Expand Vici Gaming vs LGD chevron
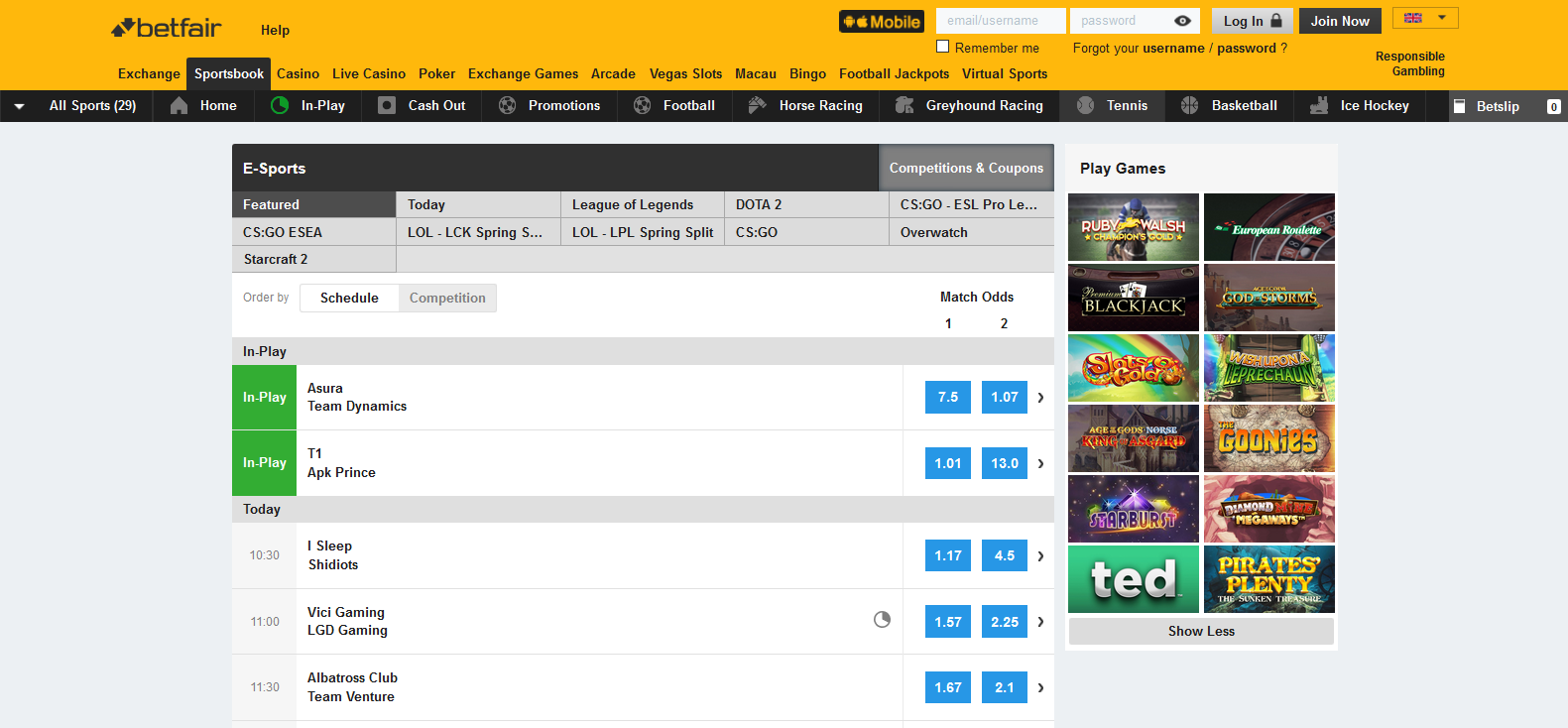Viewport: 1568px width, 728px height. (1040, 622)
